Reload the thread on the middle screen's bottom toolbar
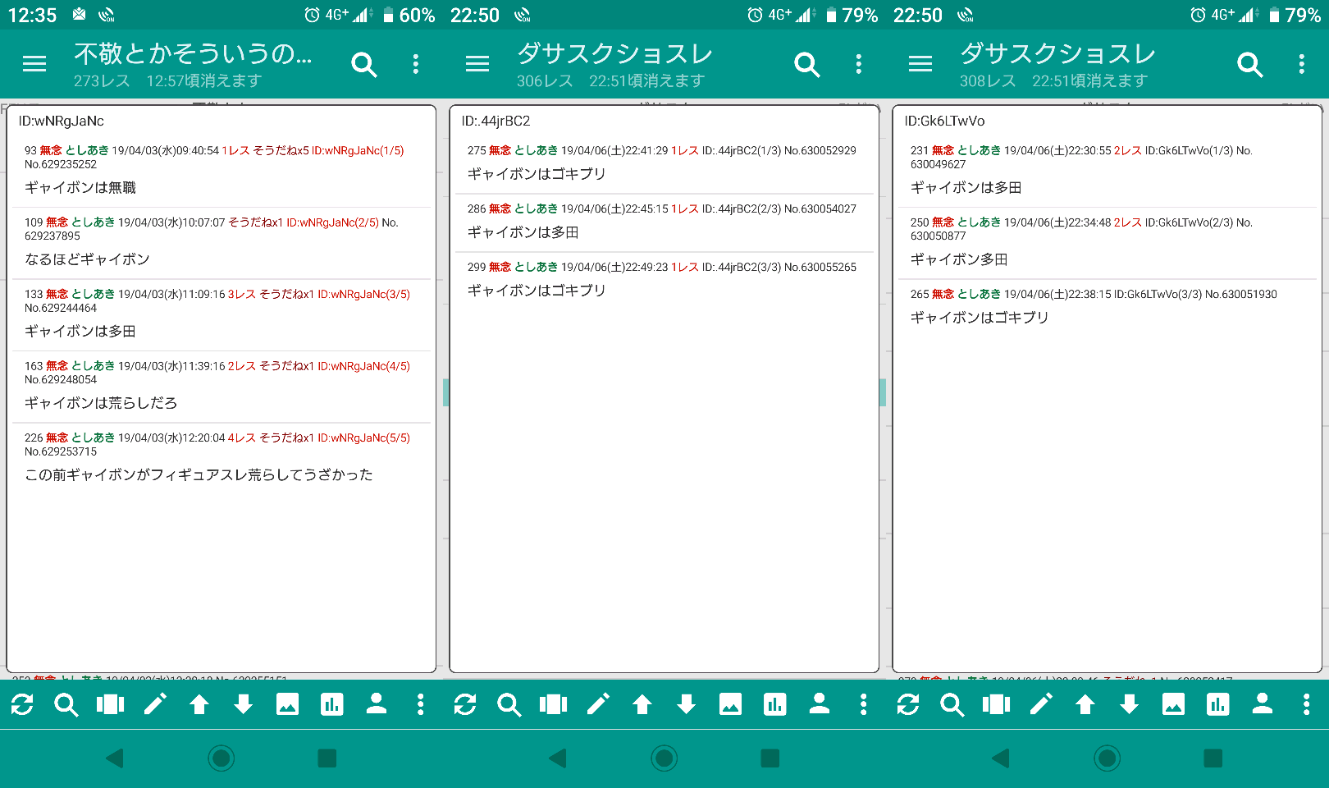The image size is (1329, 788). (465, 705)
